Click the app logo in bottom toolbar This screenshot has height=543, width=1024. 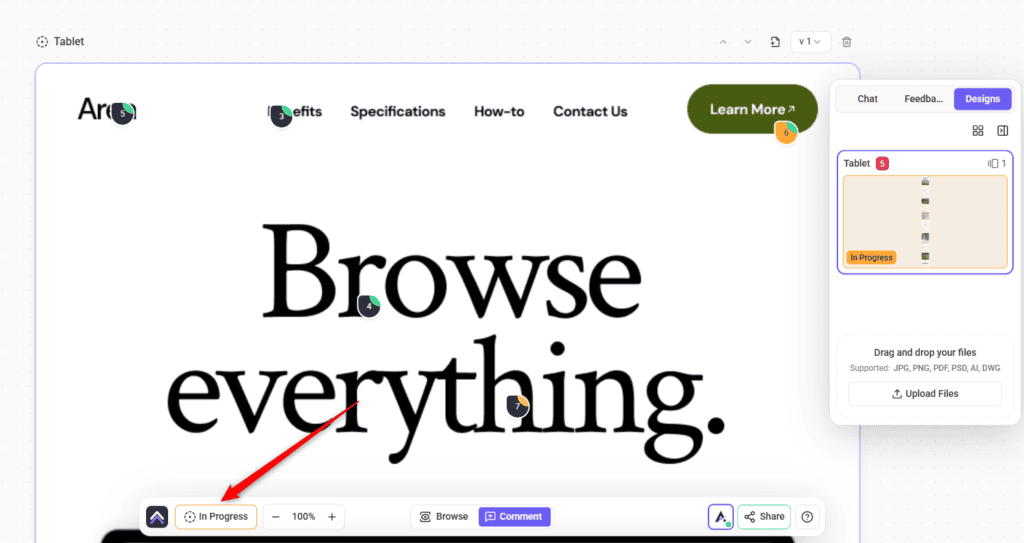[157, 517]
